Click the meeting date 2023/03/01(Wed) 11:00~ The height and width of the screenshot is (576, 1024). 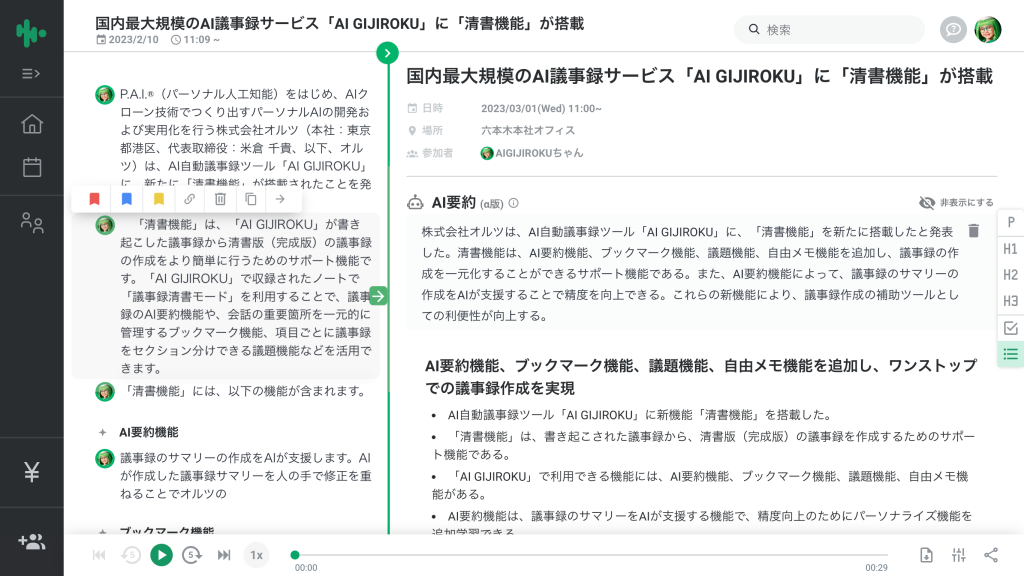click(541, 108)
